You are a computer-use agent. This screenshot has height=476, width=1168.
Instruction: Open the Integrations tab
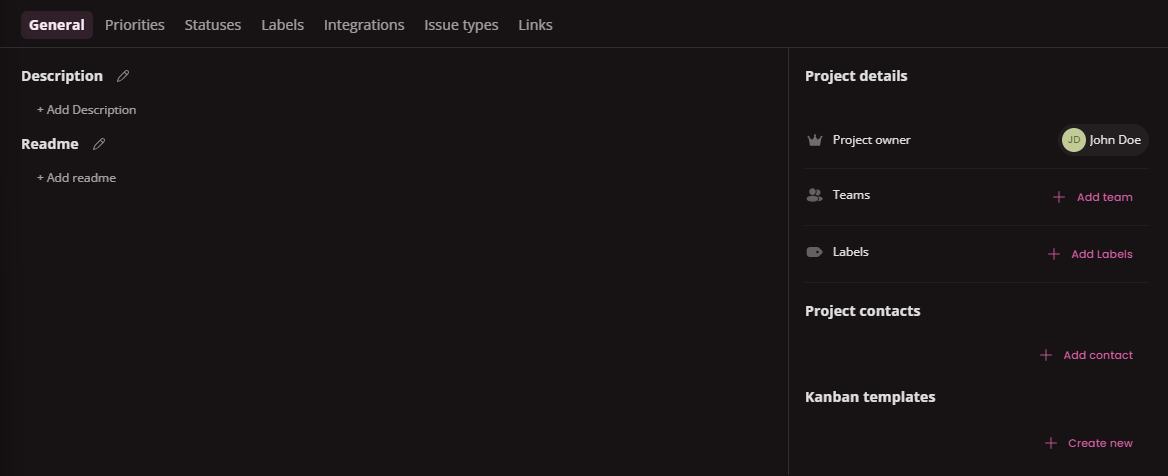click(364, 25)
